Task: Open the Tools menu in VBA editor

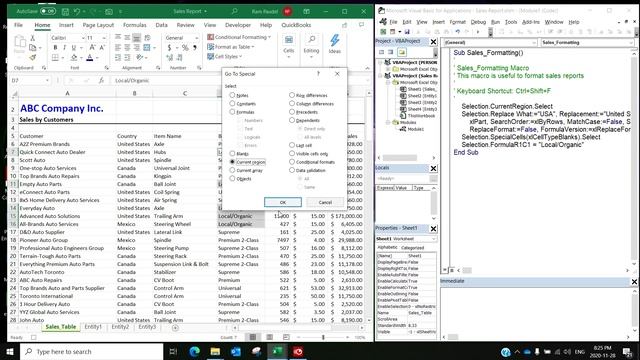Action: (x=511, y=22)
